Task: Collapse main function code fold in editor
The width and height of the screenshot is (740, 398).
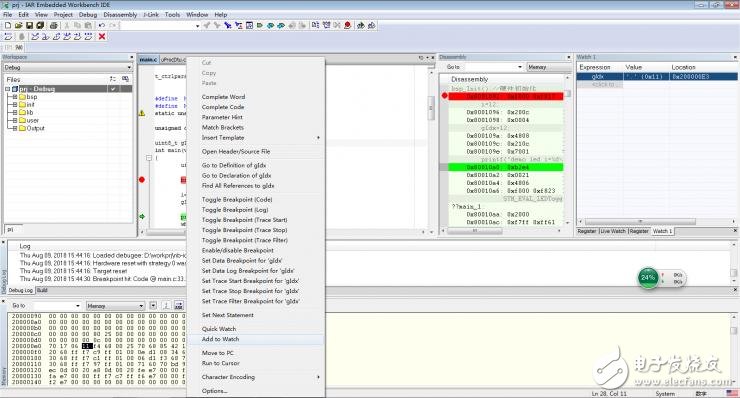Action: click(149, 158)
